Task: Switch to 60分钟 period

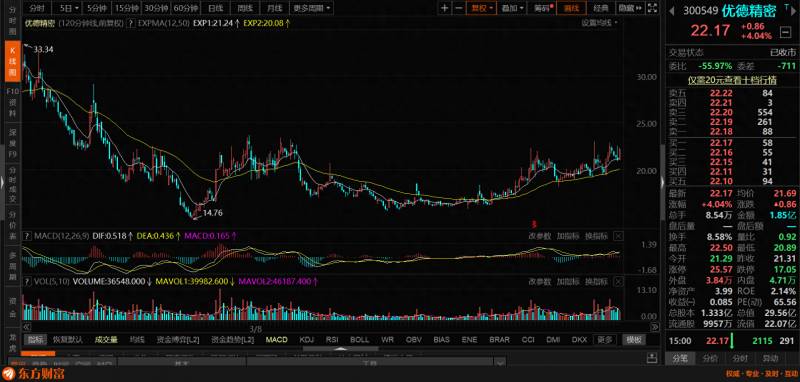Action: point(185,8)
